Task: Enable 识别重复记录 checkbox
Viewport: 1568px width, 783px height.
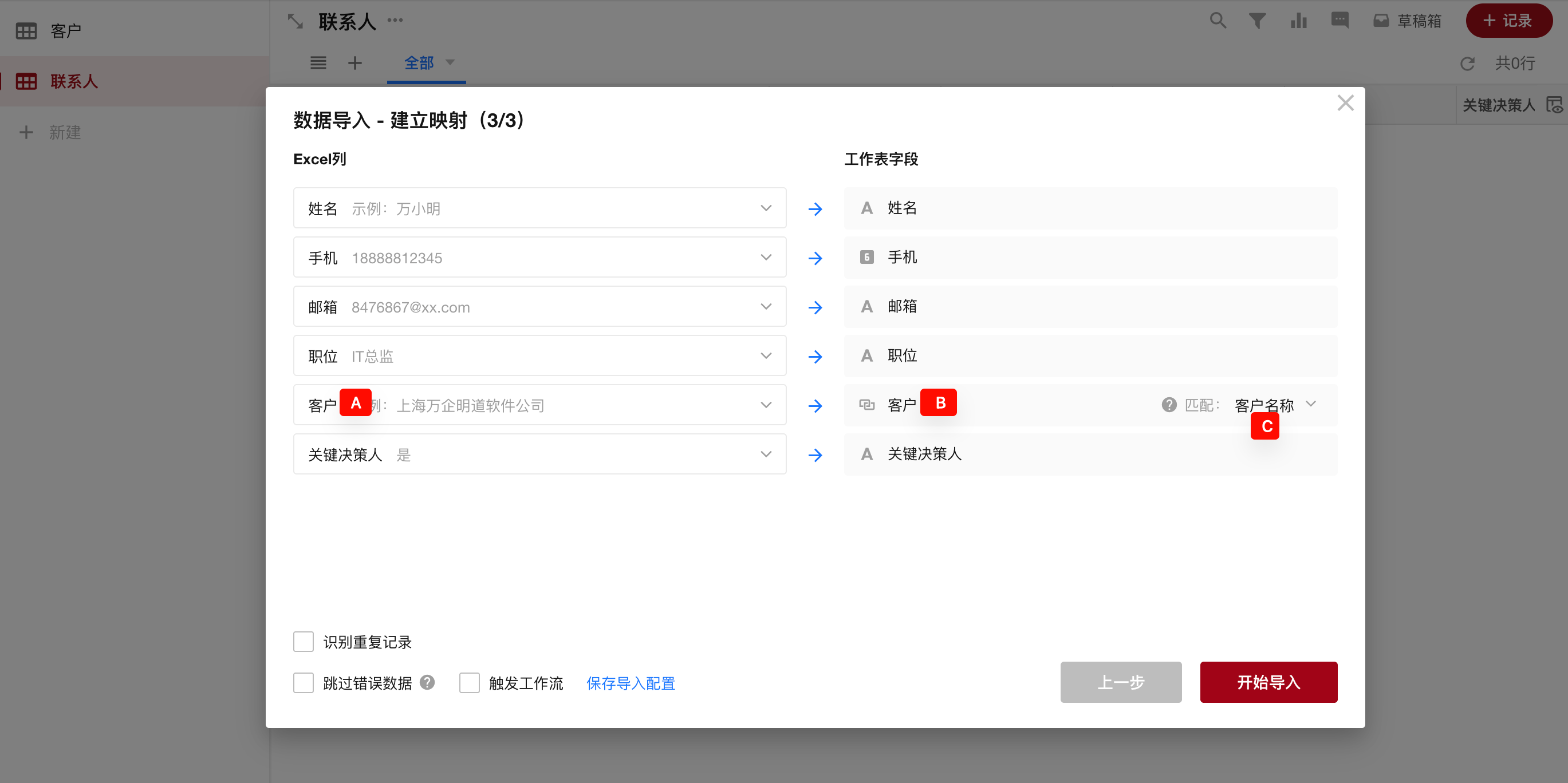Action: coord(303,641)
